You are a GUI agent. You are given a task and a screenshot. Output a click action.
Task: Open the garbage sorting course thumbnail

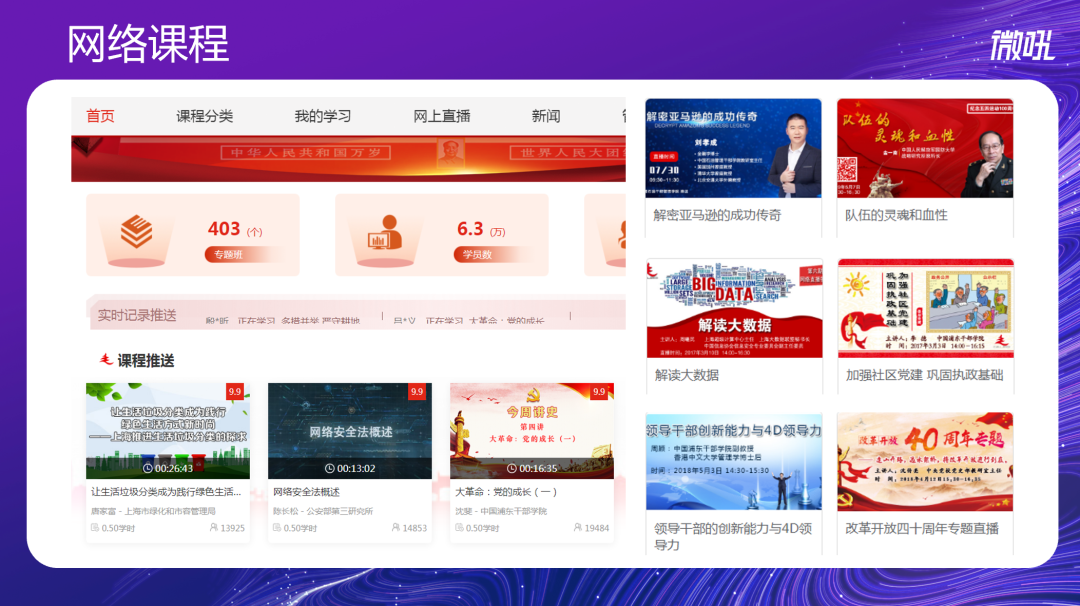tap(168, 431)
